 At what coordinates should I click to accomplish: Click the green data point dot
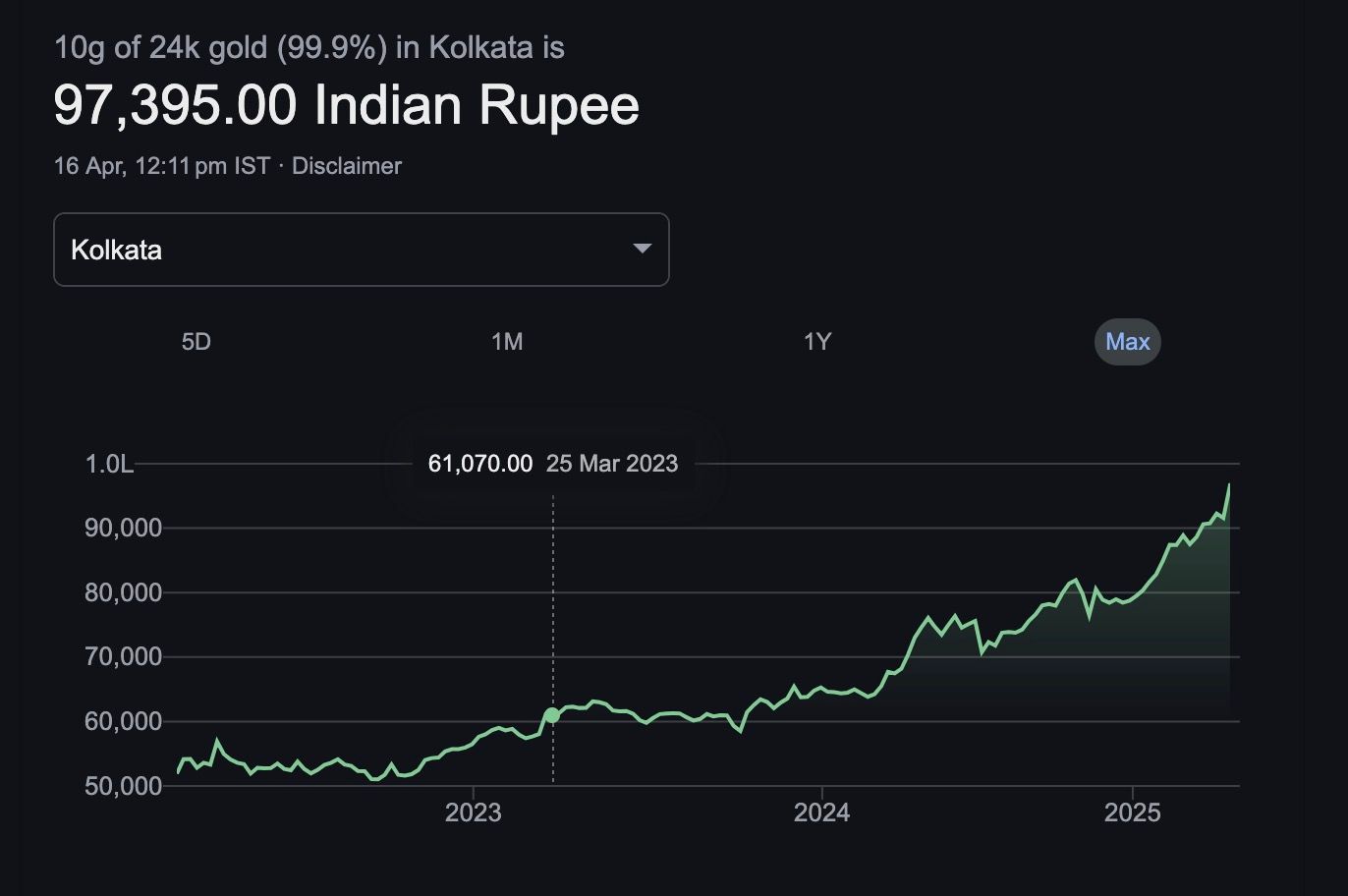552,715
